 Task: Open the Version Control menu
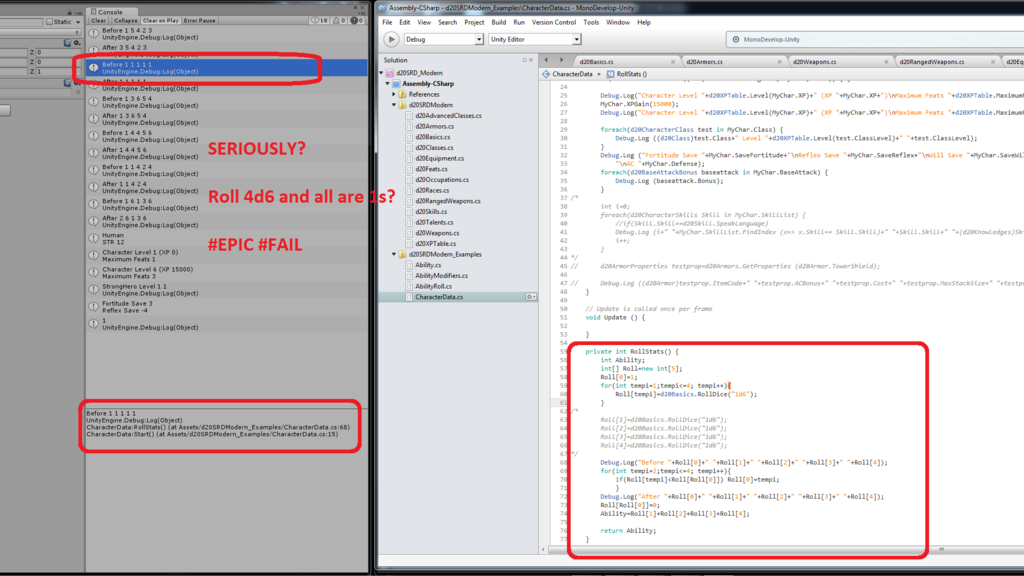click(554, 23)
